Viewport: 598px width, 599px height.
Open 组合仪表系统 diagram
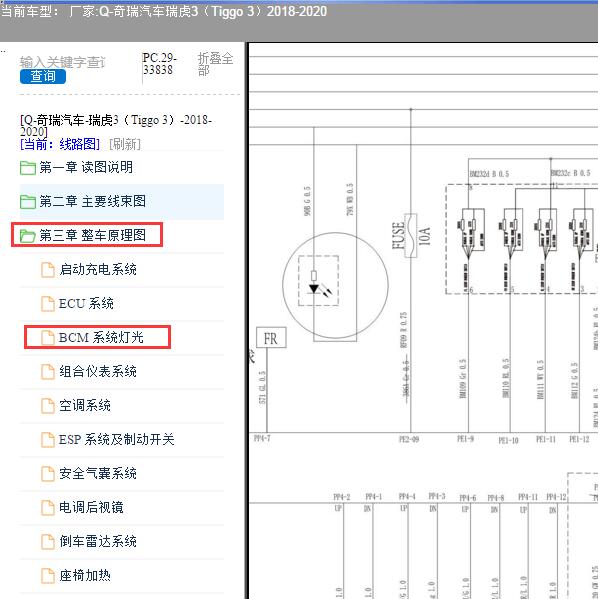point(98,371)
